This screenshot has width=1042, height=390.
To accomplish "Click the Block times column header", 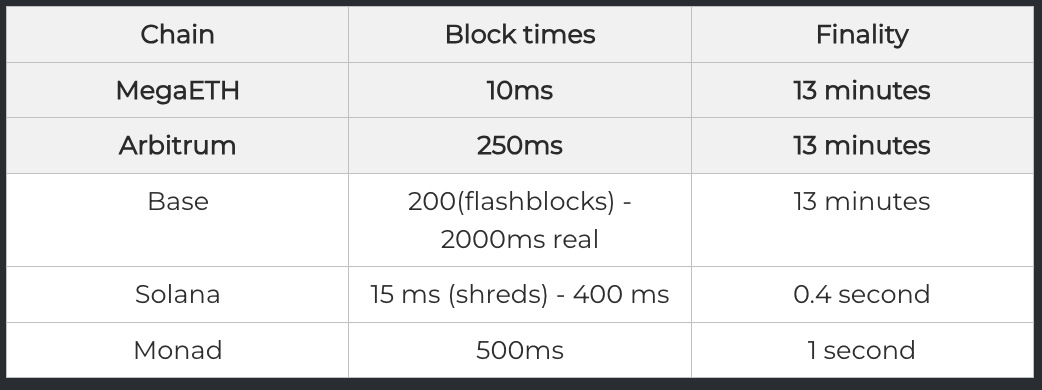I will (520, 35).
